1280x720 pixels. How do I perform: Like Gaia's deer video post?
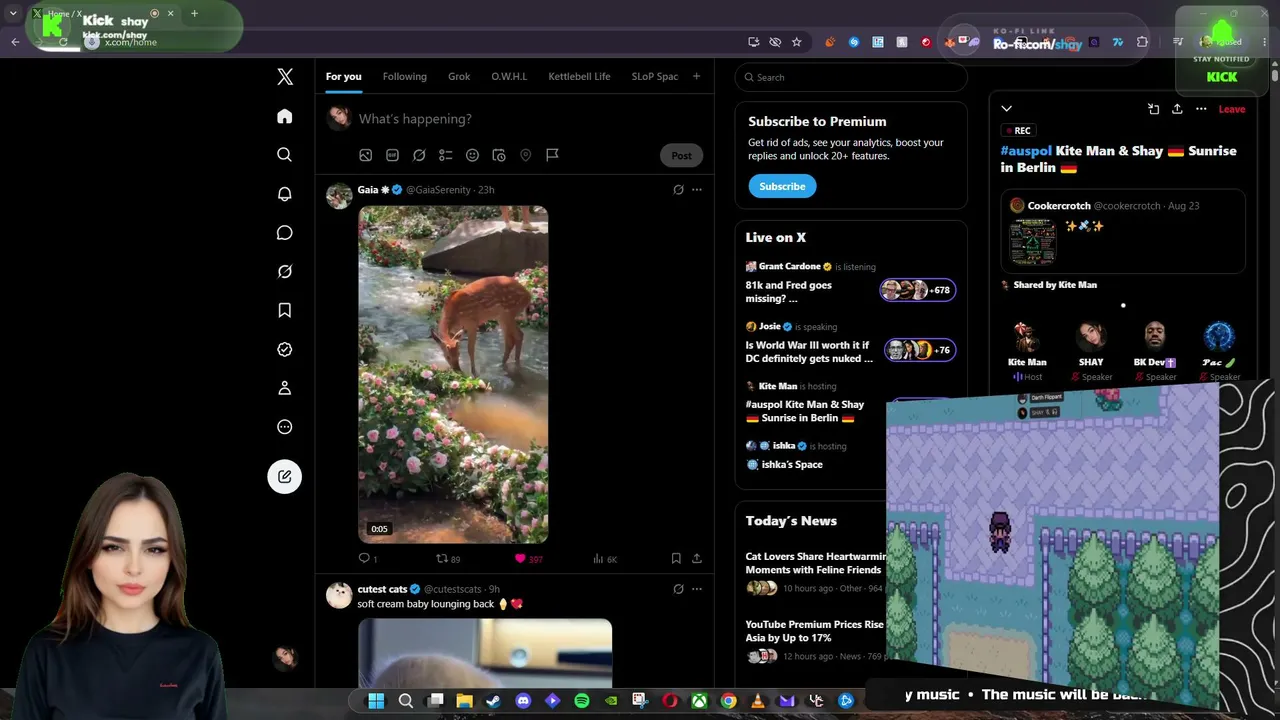528,559
